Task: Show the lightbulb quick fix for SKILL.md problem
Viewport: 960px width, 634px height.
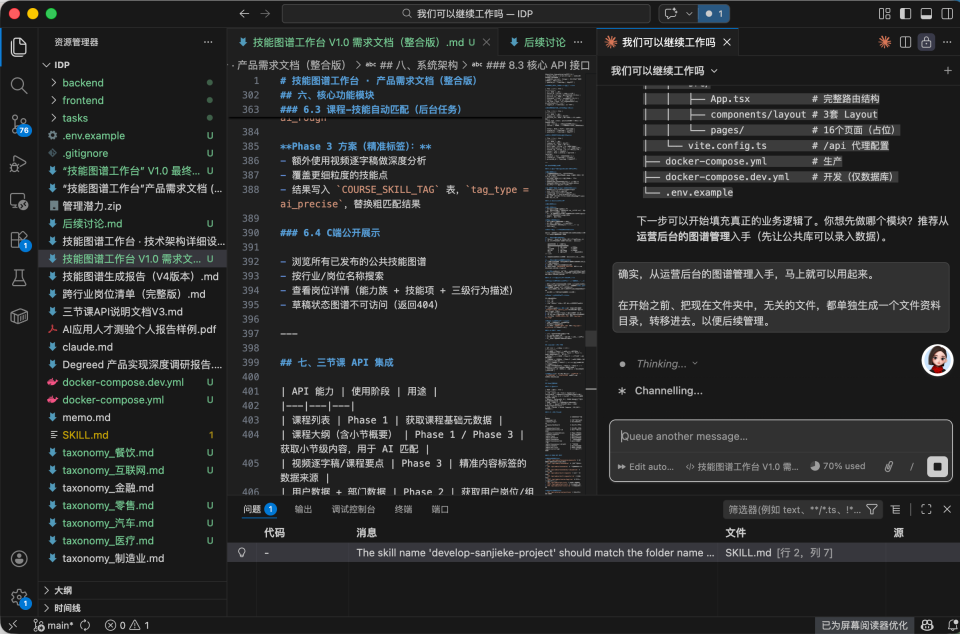Action: 242,553
